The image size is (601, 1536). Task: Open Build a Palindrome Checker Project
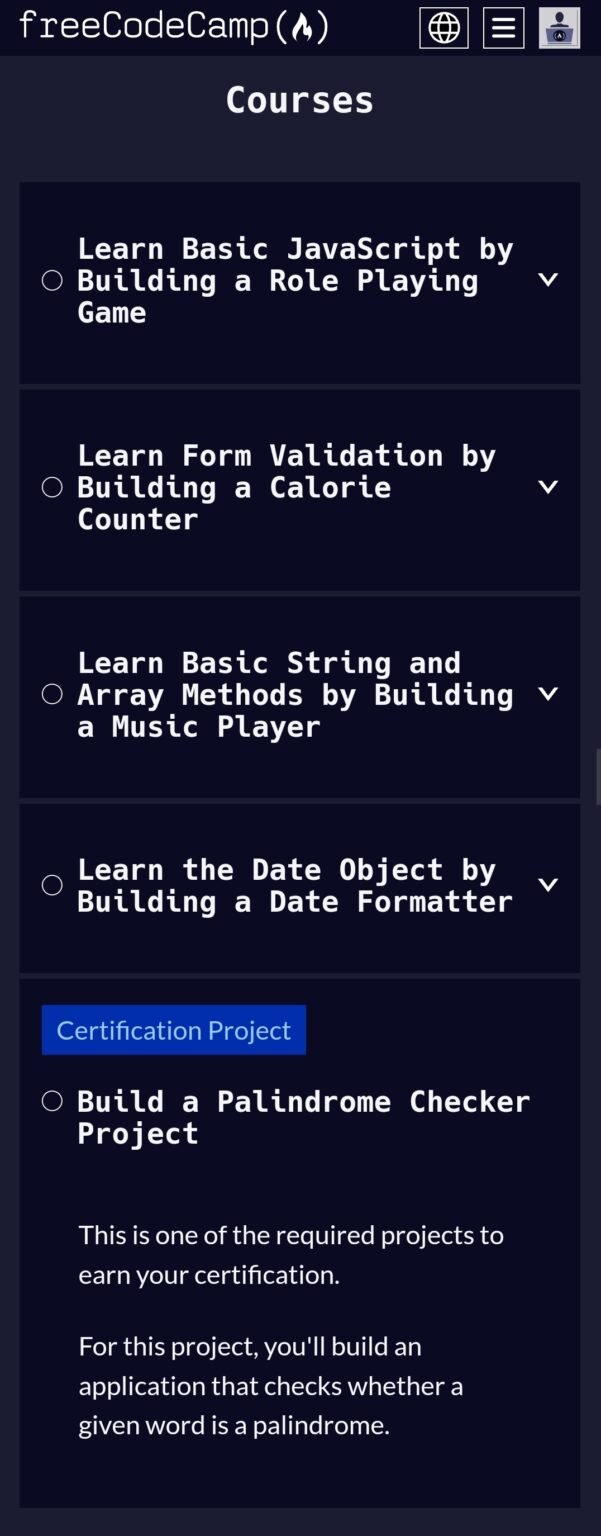[x=303, y=1116]
